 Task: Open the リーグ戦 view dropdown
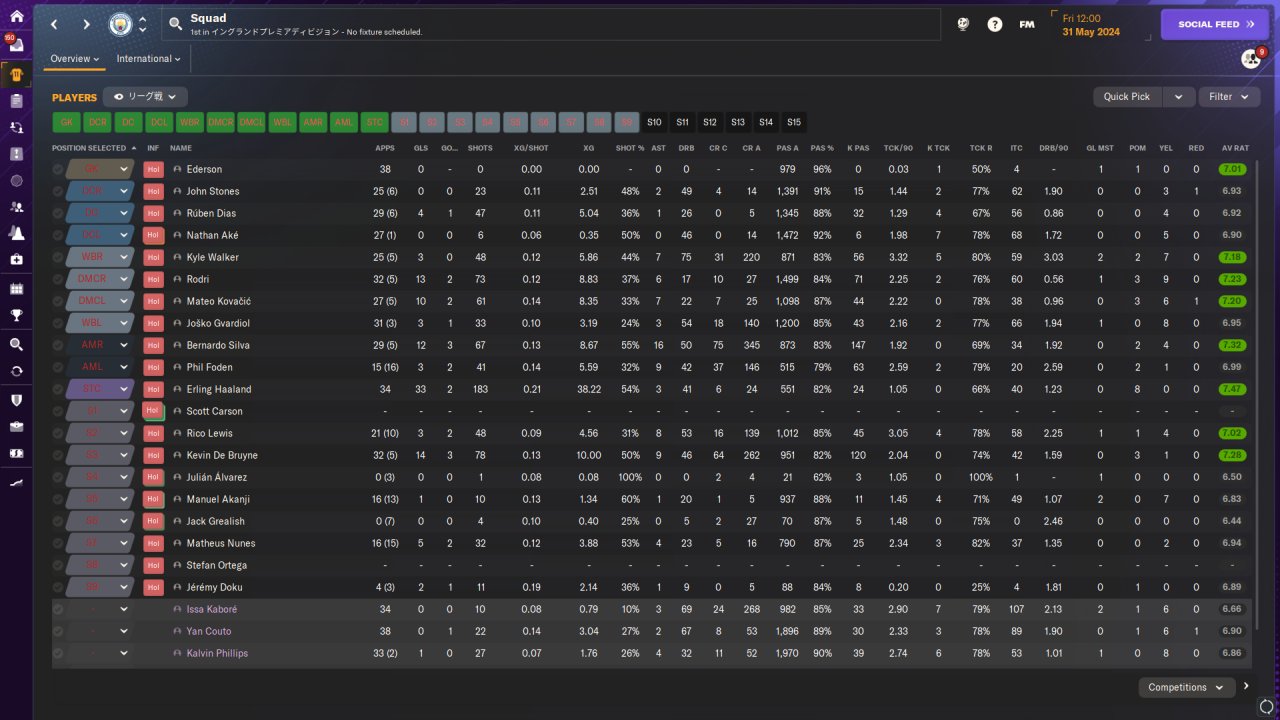[145, 97]
